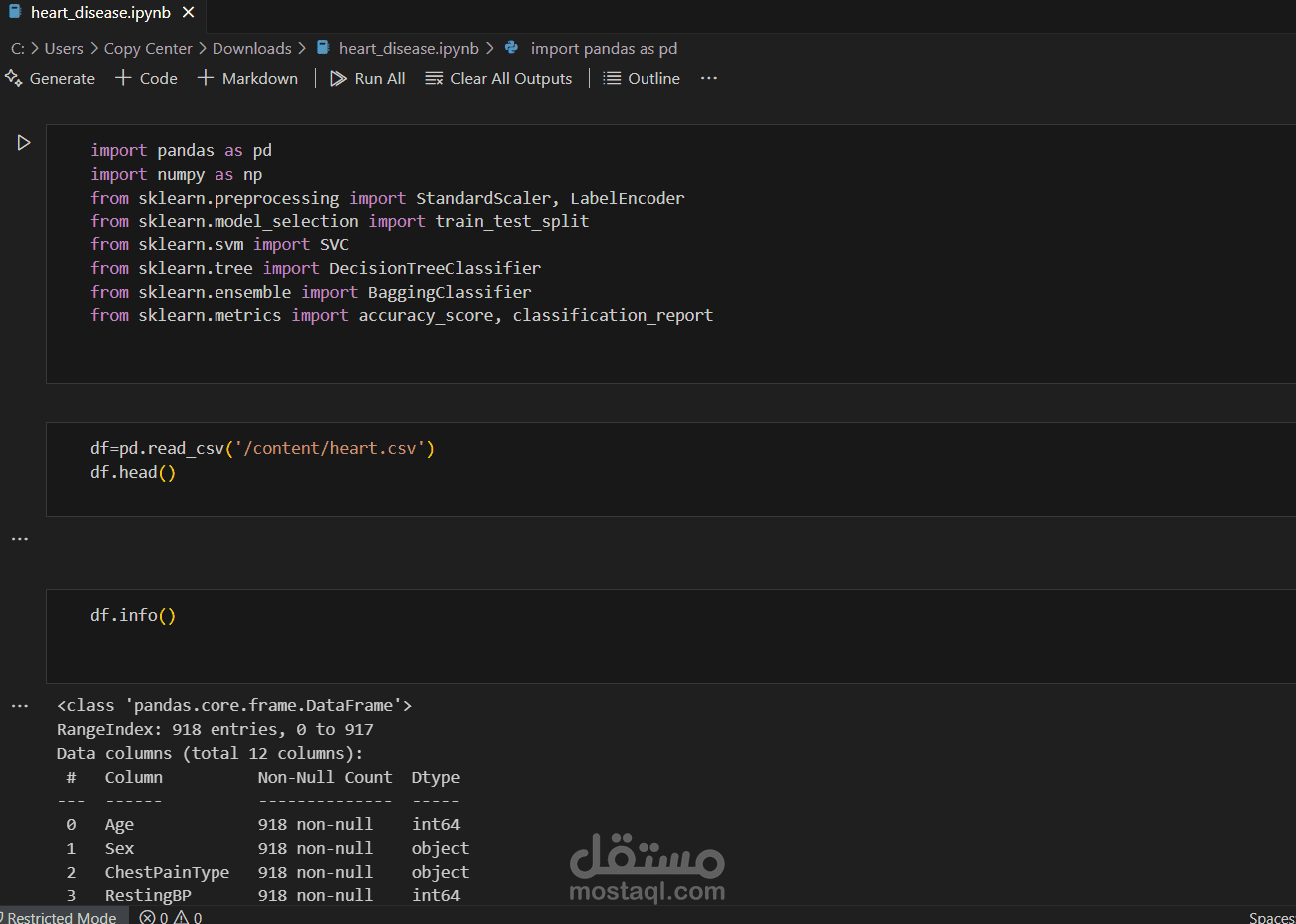Click 'RangeIndex: 918 entries, 0 to 917'
Screen dimensions: 1296x924
pos(216,729)
